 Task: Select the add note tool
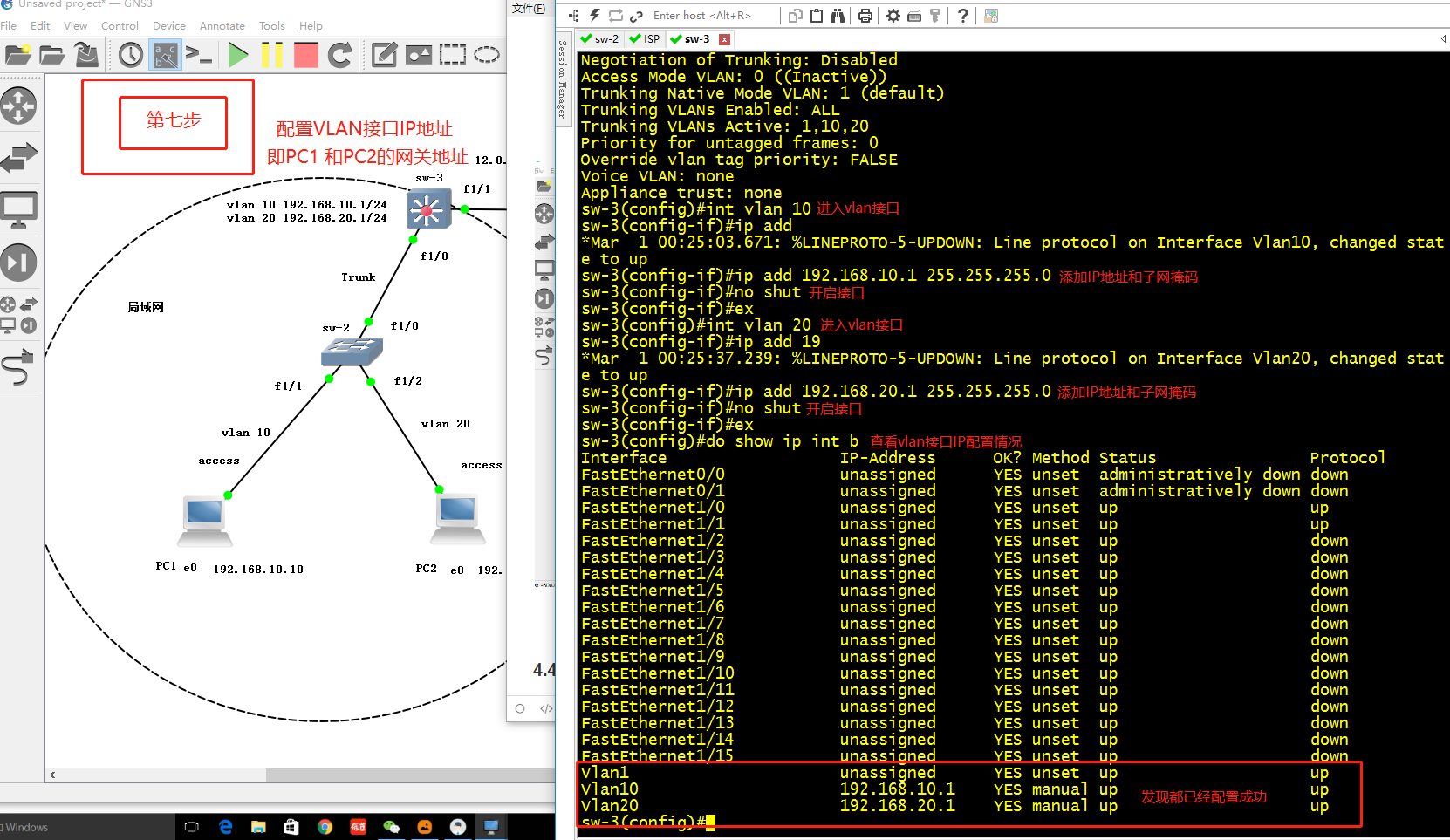point(385,55)
